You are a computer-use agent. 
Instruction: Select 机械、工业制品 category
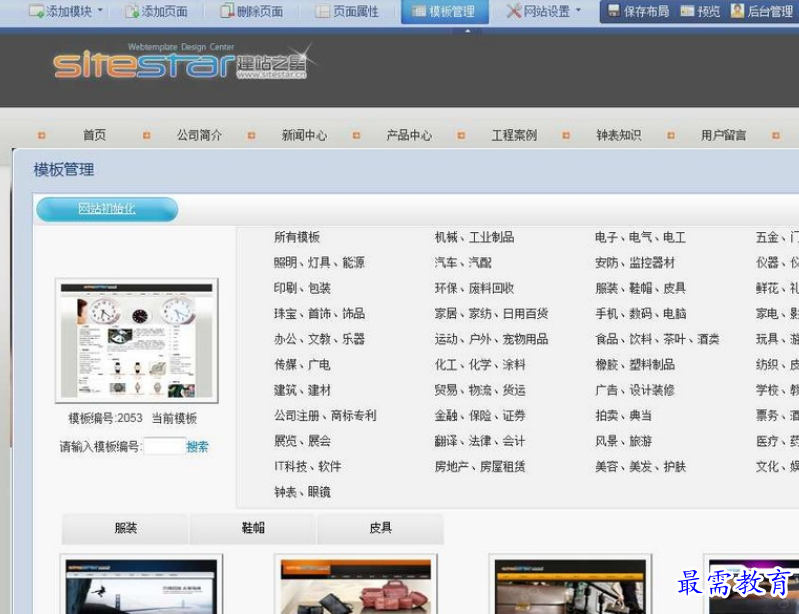point(474,237)
